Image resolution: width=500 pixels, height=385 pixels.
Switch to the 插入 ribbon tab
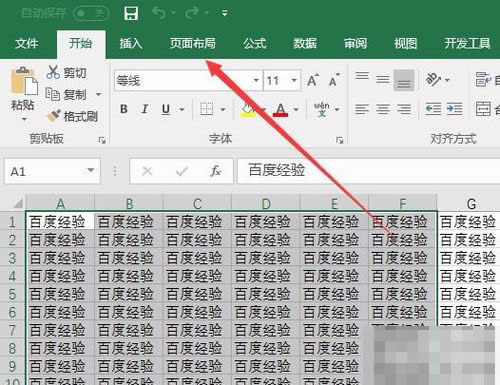pos(131,43)
